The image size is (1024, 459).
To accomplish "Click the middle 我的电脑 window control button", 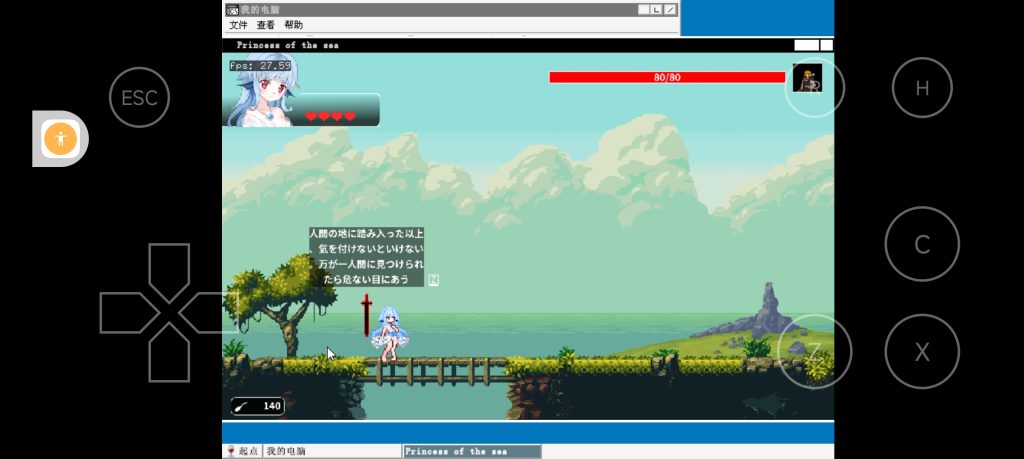I will coord(657,10).
